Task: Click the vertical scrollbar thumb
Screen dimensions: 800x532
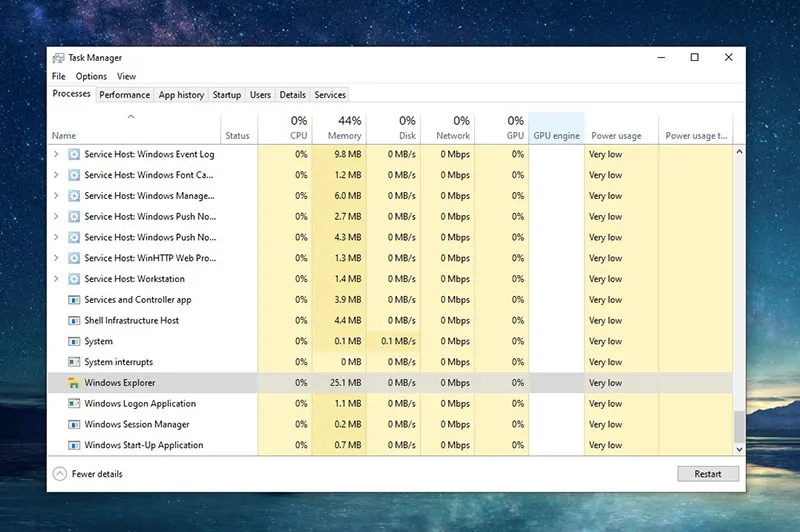Action: 739,426
